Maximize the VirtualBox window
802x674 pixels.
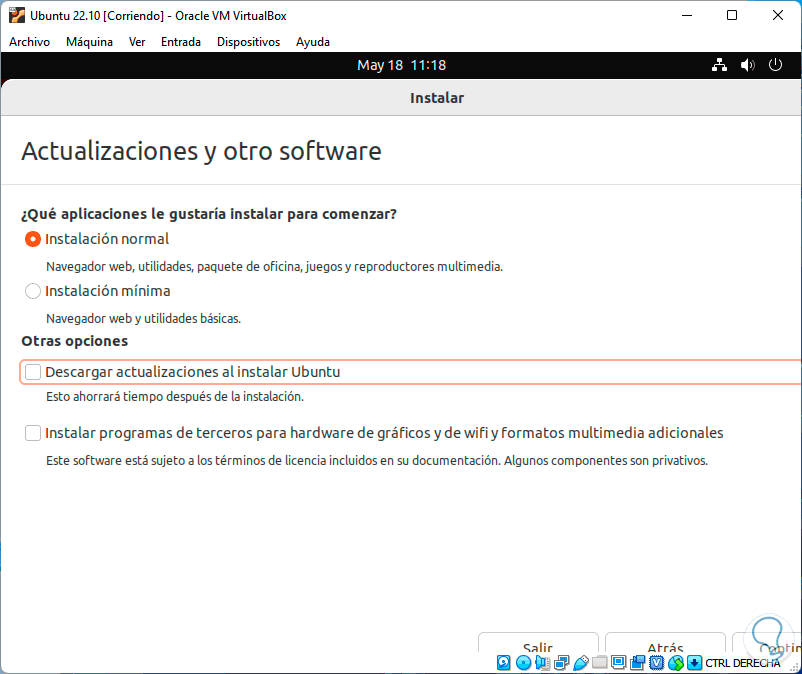pyautogui.click(x=732, y=15)
